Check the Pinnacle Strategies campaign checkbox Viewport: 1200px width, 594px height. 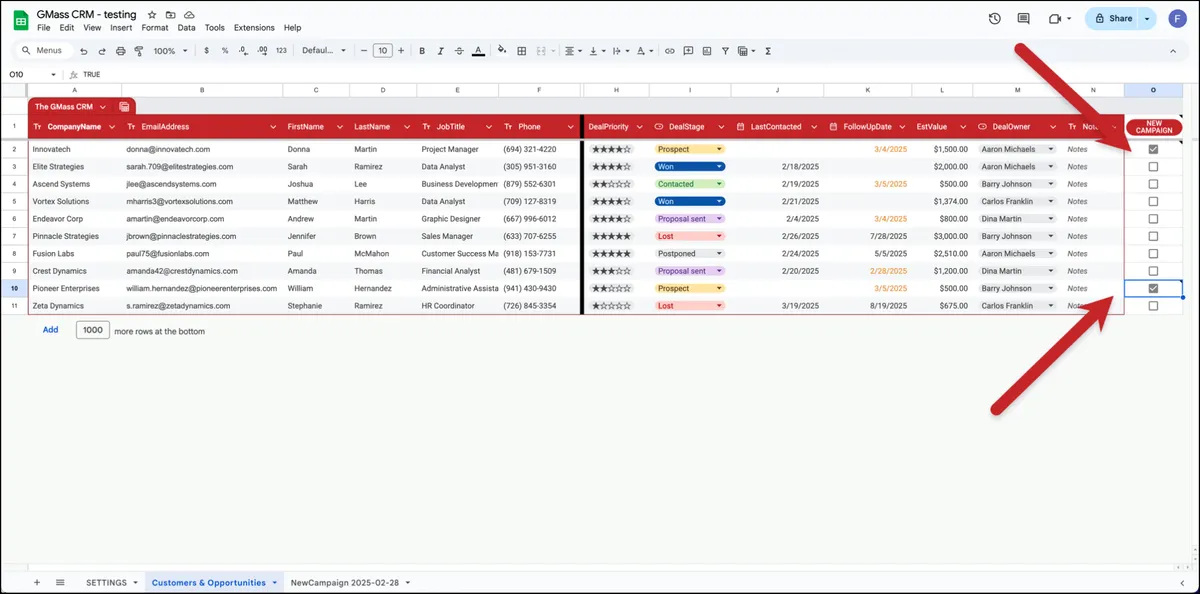[x=1153, y=236]
